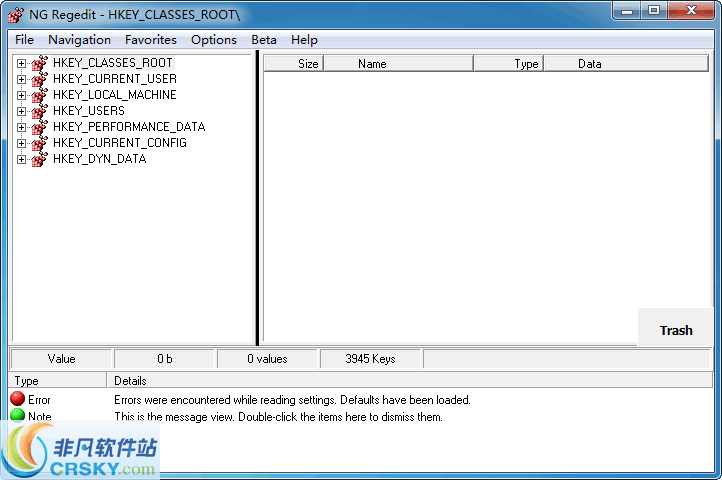
Task: Click the HKEY_PERFORMANCE_DATA registry cube icon
Action: [40, 127]
